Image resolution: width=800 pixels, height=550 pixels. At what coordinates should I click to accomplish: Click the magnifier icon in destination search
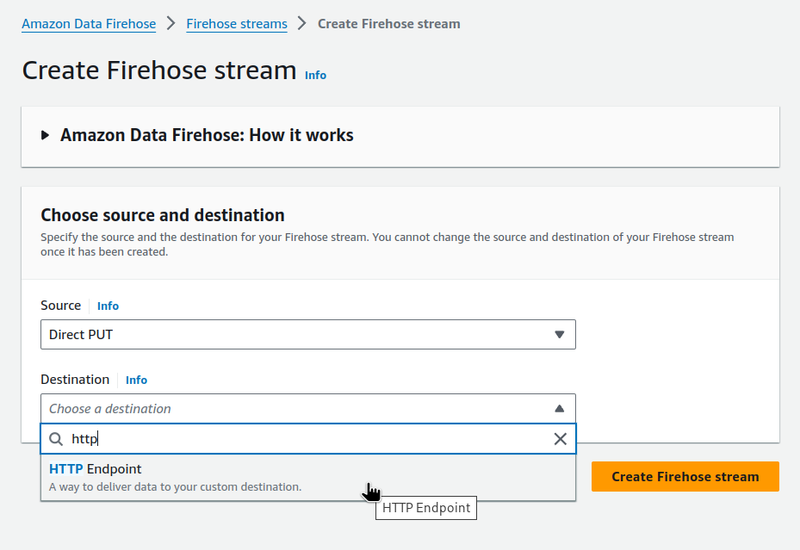(x=56, y=439)
